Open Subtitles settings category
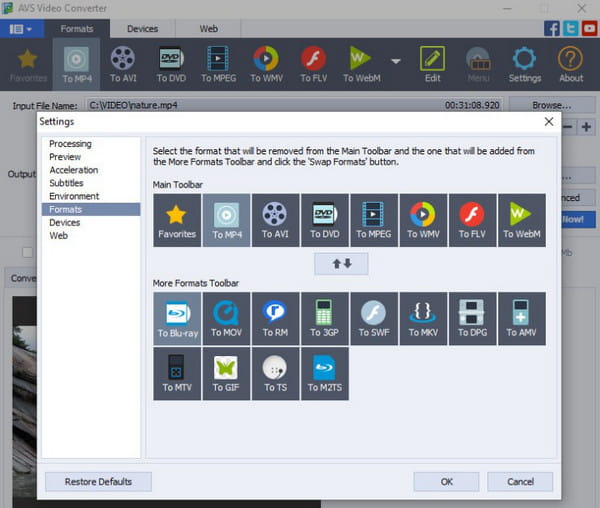This screenshot has height=508, width=600. tap(91, 183)
